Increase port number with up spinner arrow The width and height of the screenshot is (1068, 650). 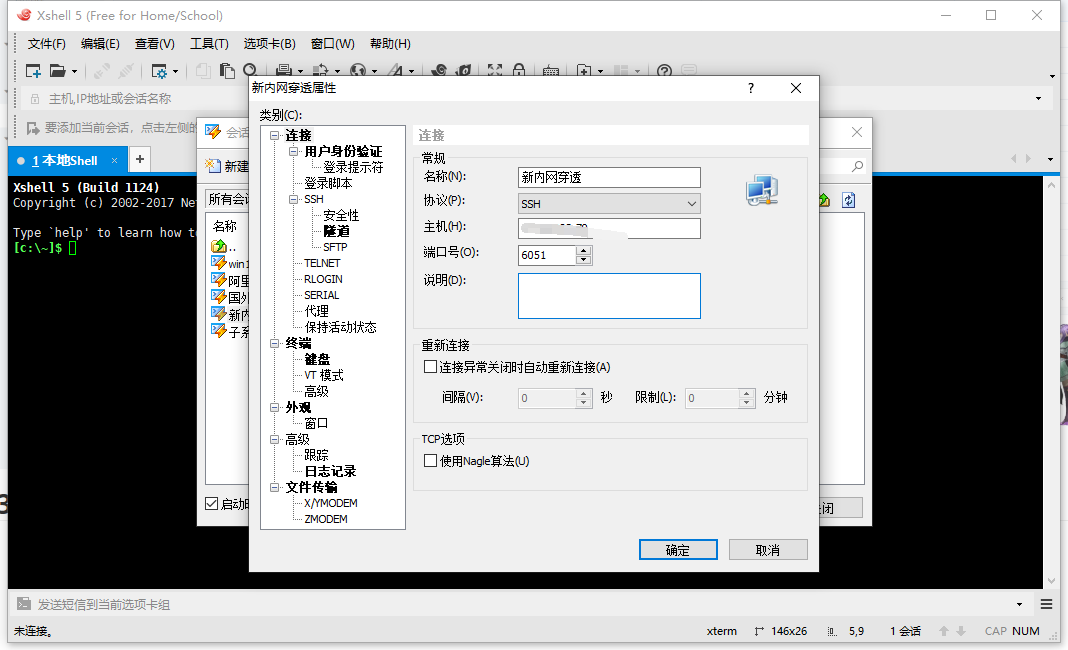(x=584, y=250)
